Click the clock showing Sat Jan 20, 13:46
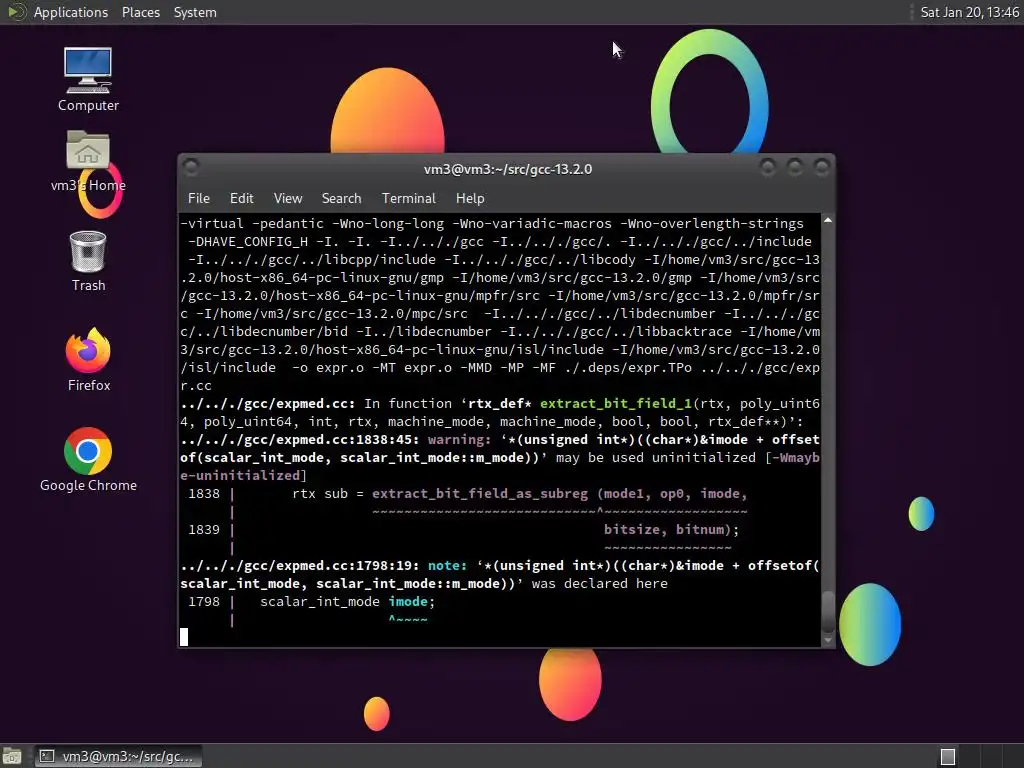1024x768 pixels. click(969, 12)
